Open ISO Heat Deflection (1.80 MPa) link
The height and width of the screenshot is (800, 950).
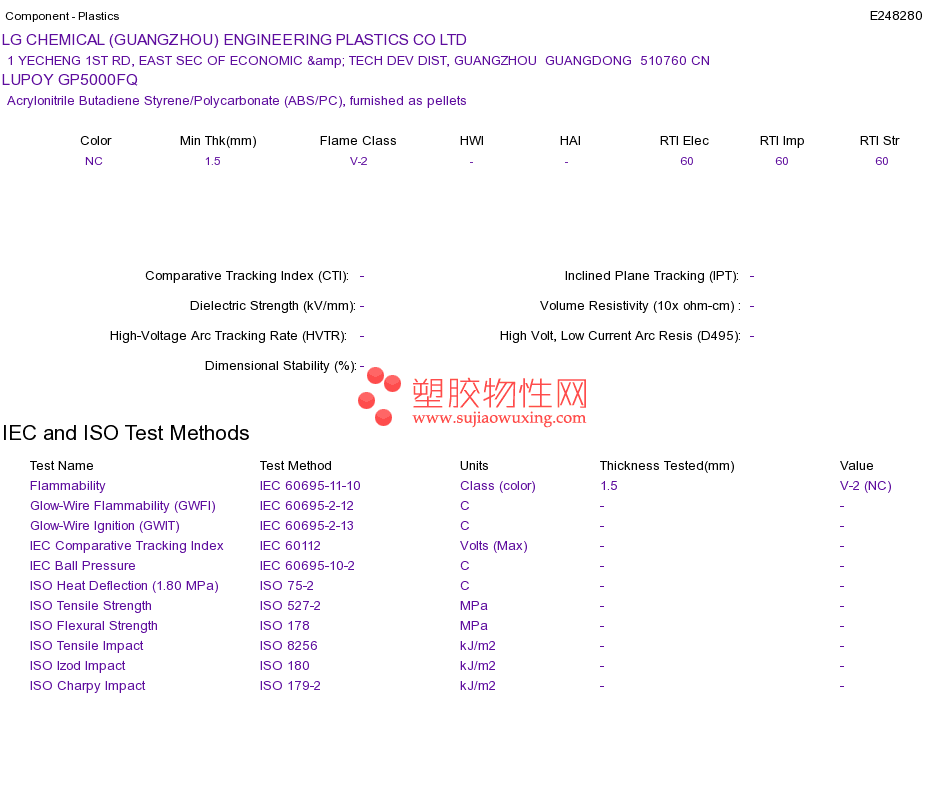coord(124,585)
